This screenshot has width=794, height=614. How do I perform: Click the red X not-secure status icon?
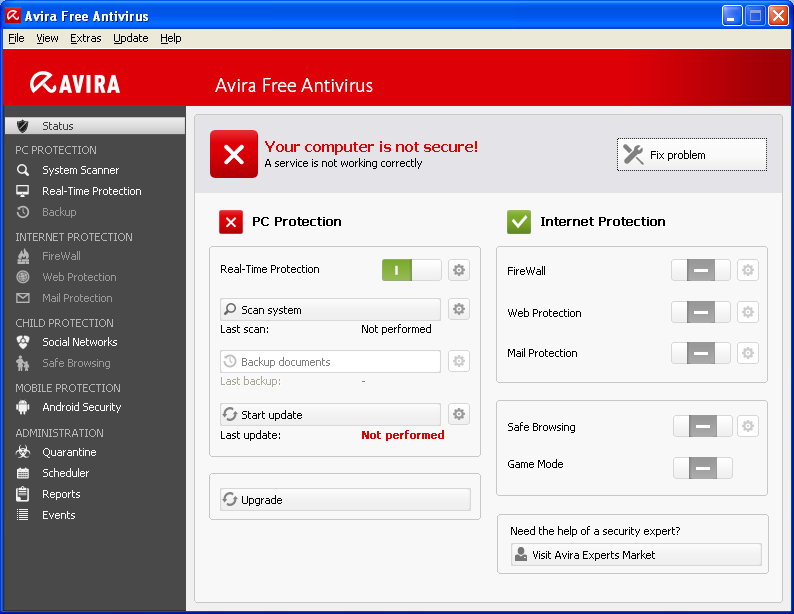click(234, 154)
